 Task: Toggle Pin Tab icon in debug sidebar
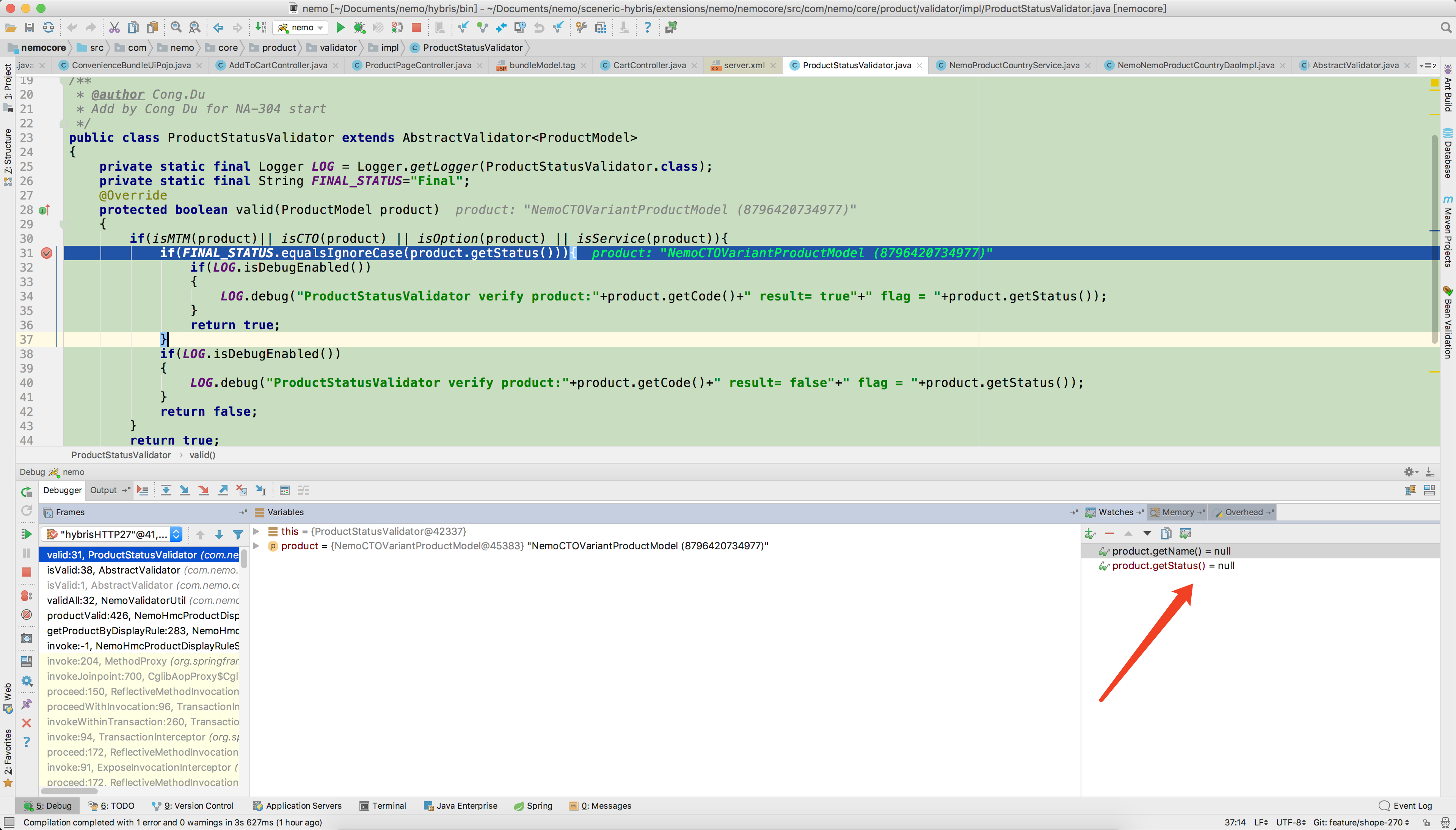(26, 704)
